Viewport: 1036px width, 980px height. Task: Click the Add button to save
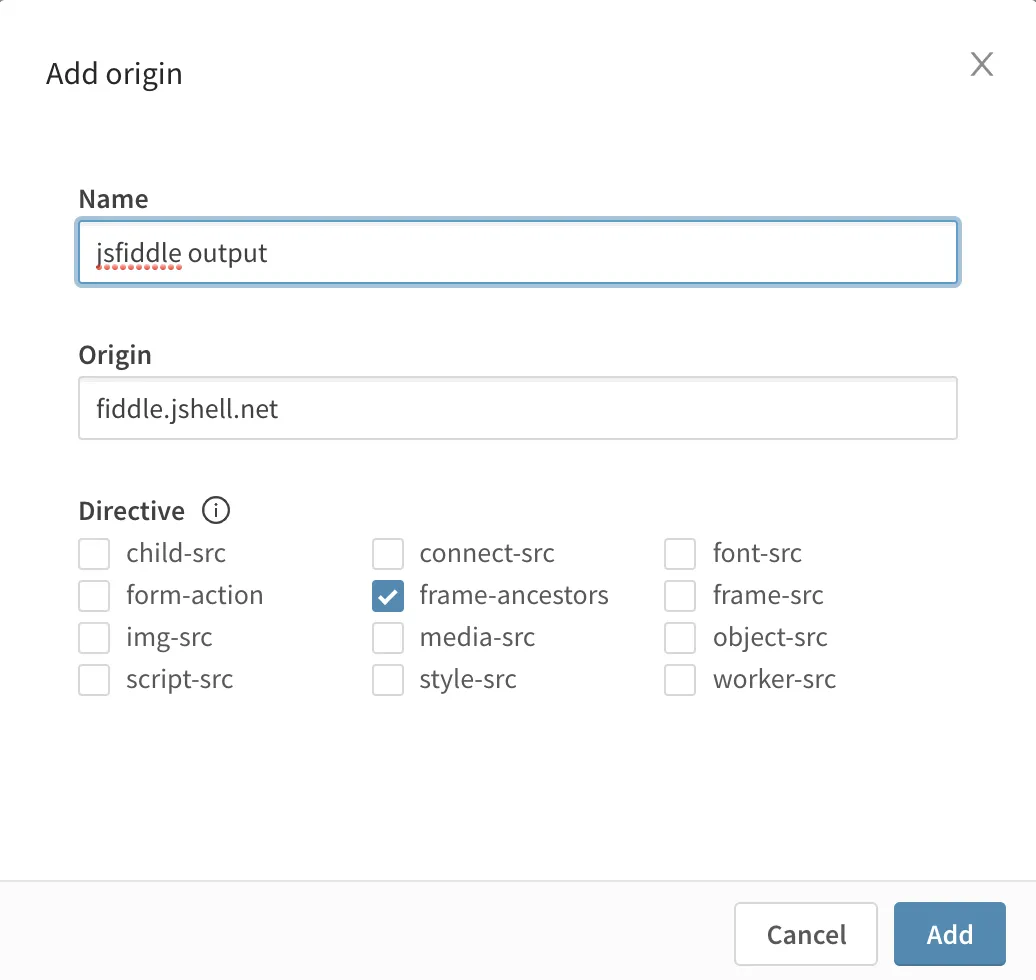coord(949,933)
